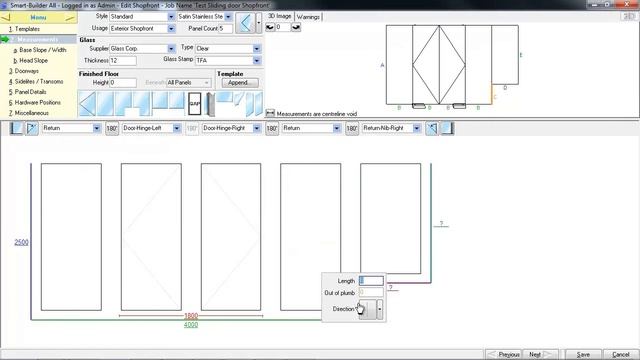This screenshot has width=640, height=360.
Task: Go to Sidelites / Transoms step
Action: coord(36,82)
